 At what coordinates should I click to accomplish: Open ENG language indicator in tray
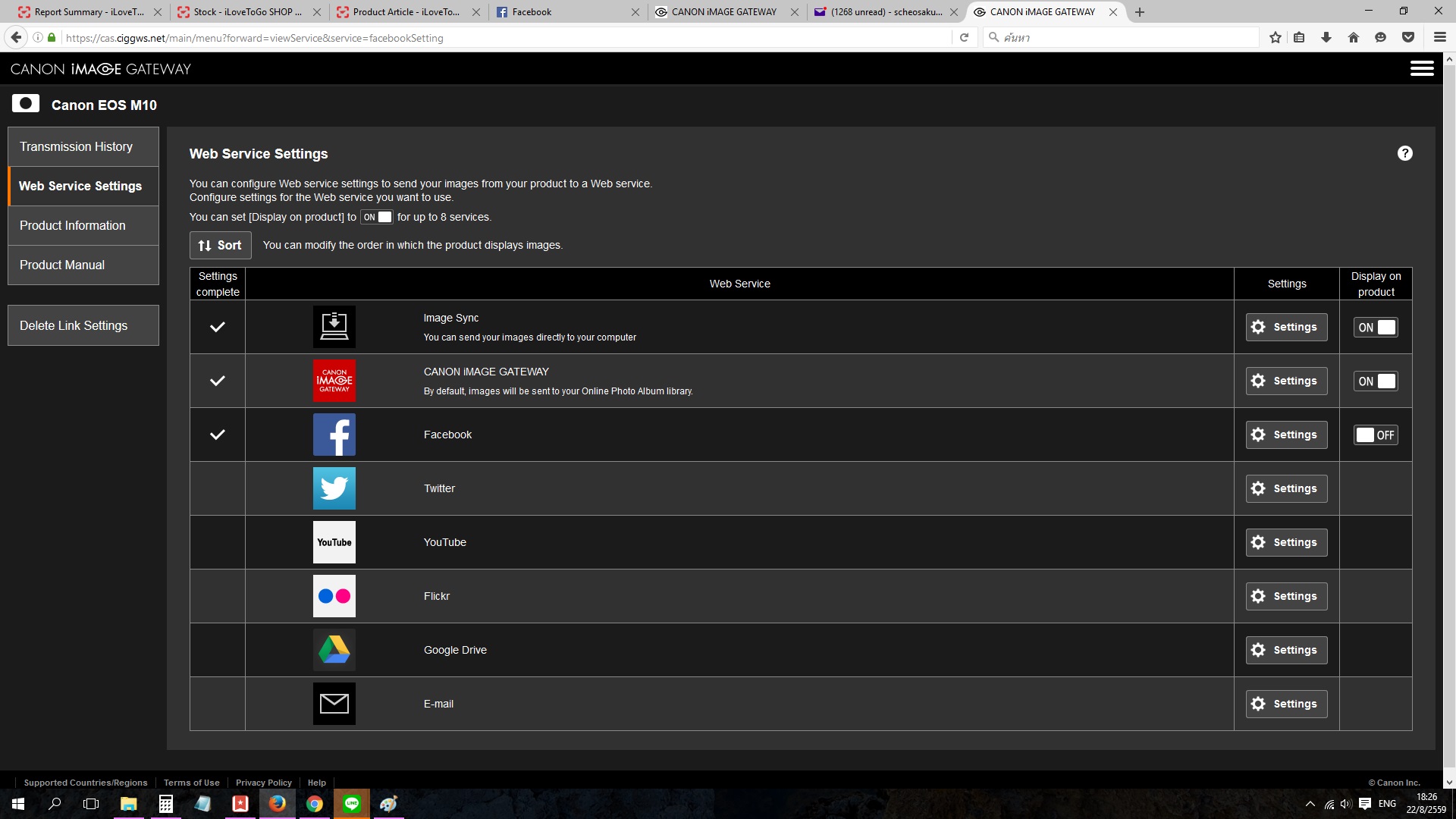(1387, 804)
